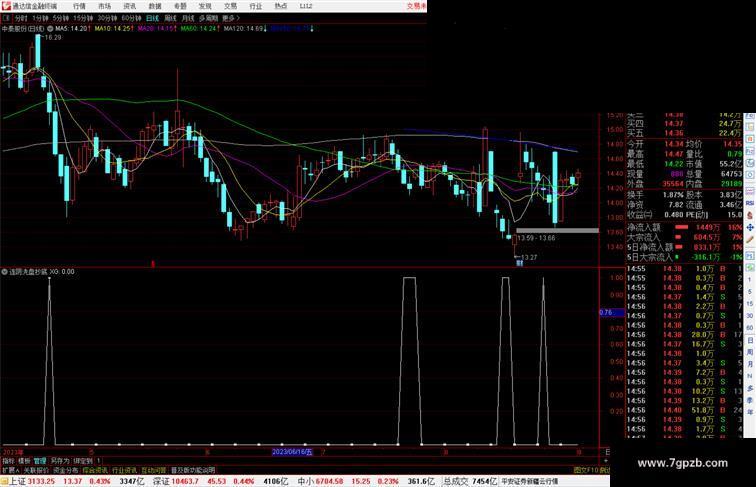Screen dimensions: 756x487
Task: Click the MA120 14.69 indicator value
Action: click(245, 29)
